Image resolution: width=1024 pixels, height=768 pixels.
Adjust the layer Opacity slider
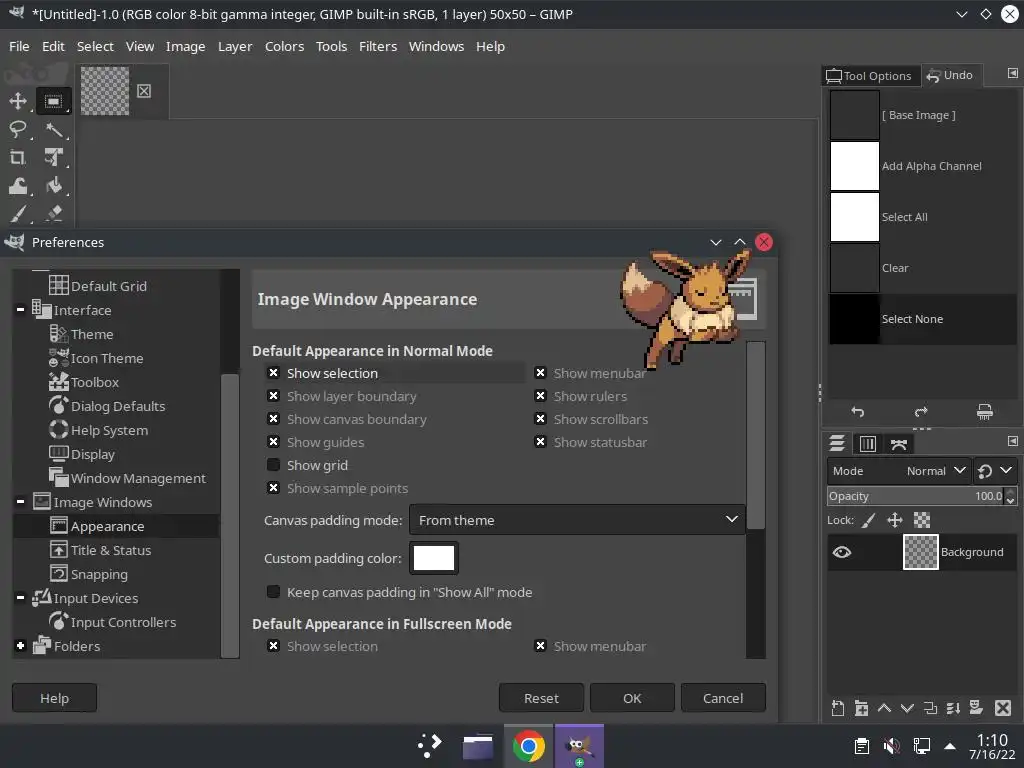coord(916,496)
